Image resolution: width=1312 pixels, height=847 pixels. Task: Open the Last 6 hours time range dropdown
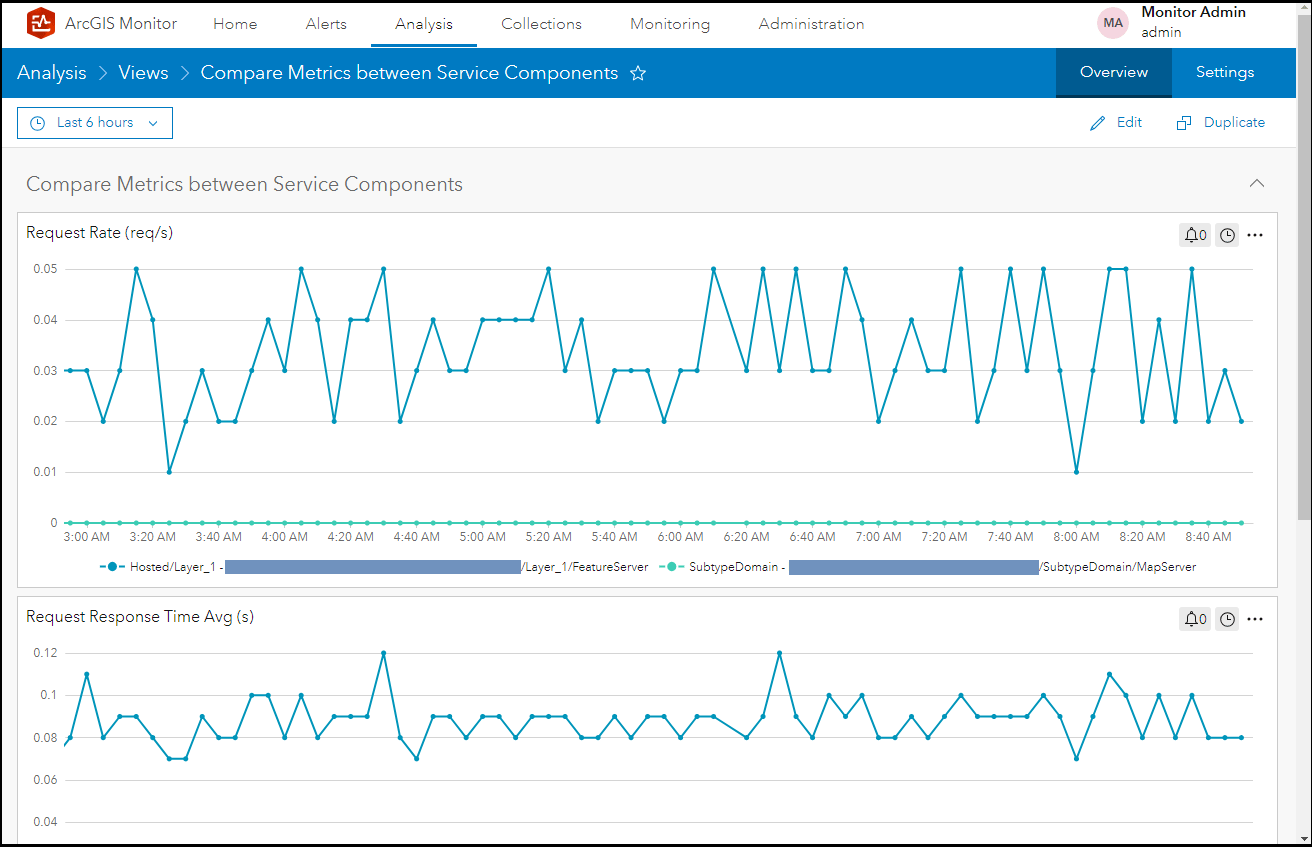click(x=95, y=123)
